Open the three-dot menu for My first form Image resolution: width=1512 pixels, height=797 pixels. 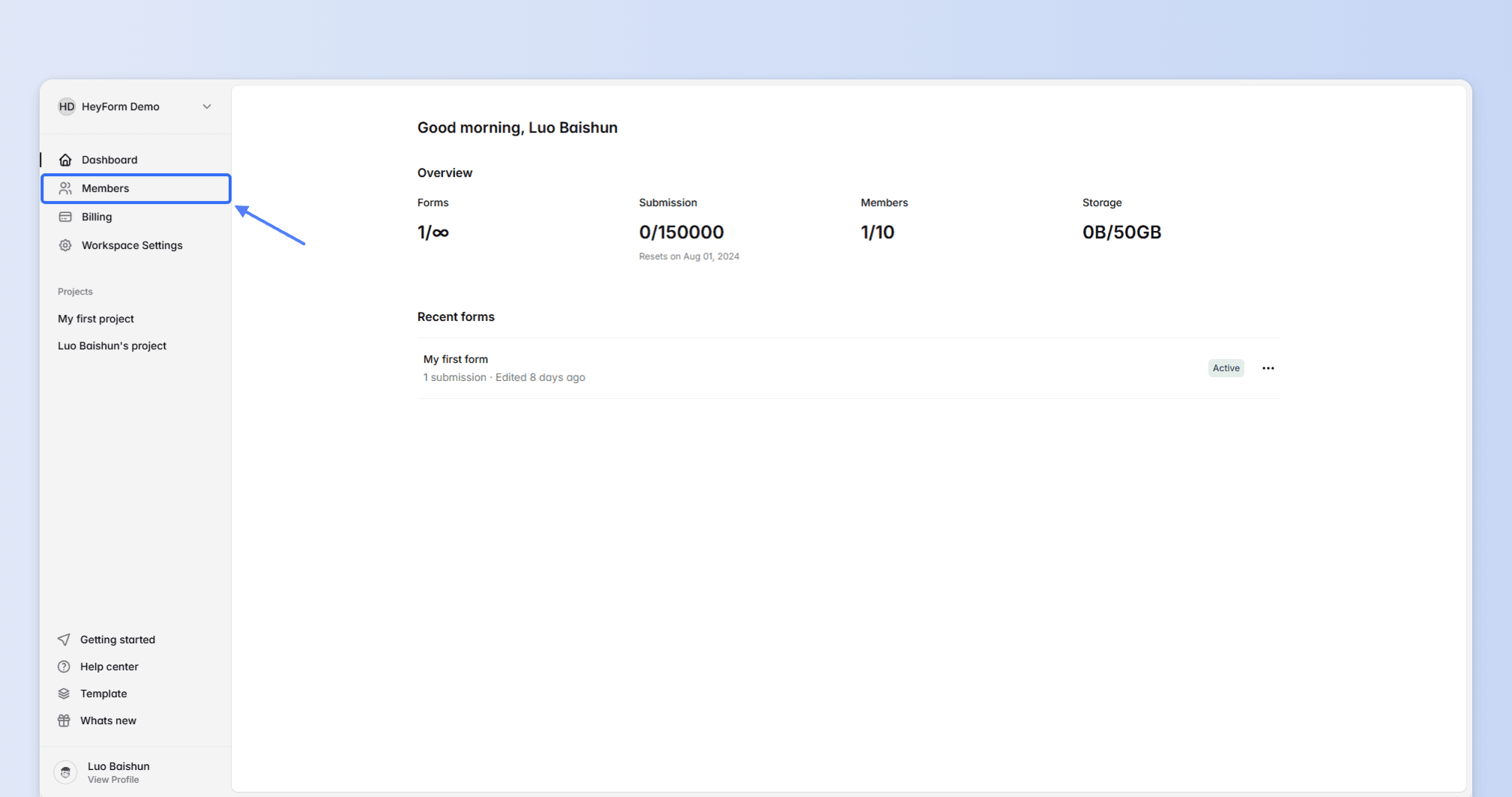(1268, 368)
